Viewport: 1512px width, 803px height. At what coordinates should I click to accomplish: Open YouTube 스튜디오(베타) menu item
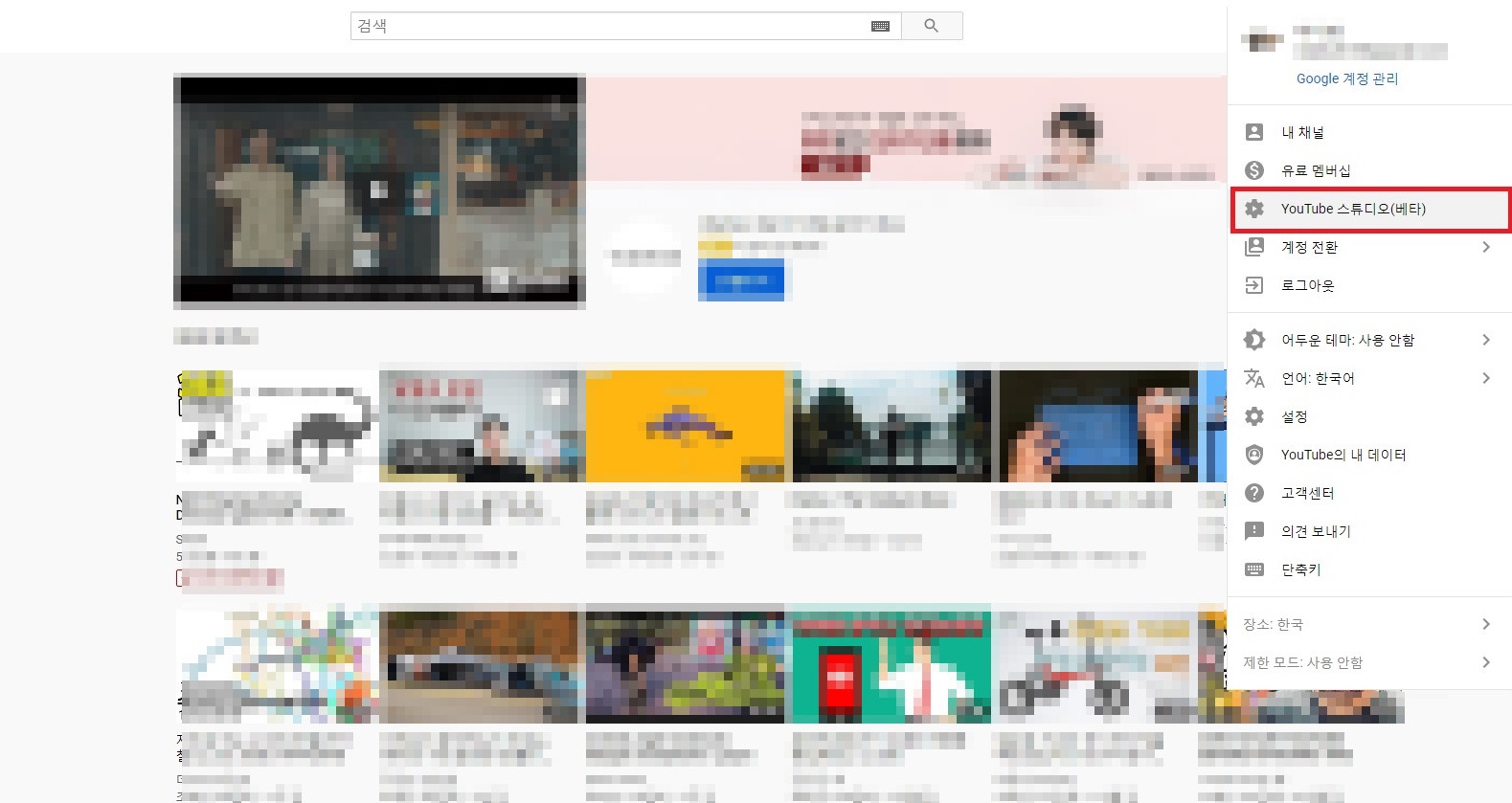[1369, 210]
